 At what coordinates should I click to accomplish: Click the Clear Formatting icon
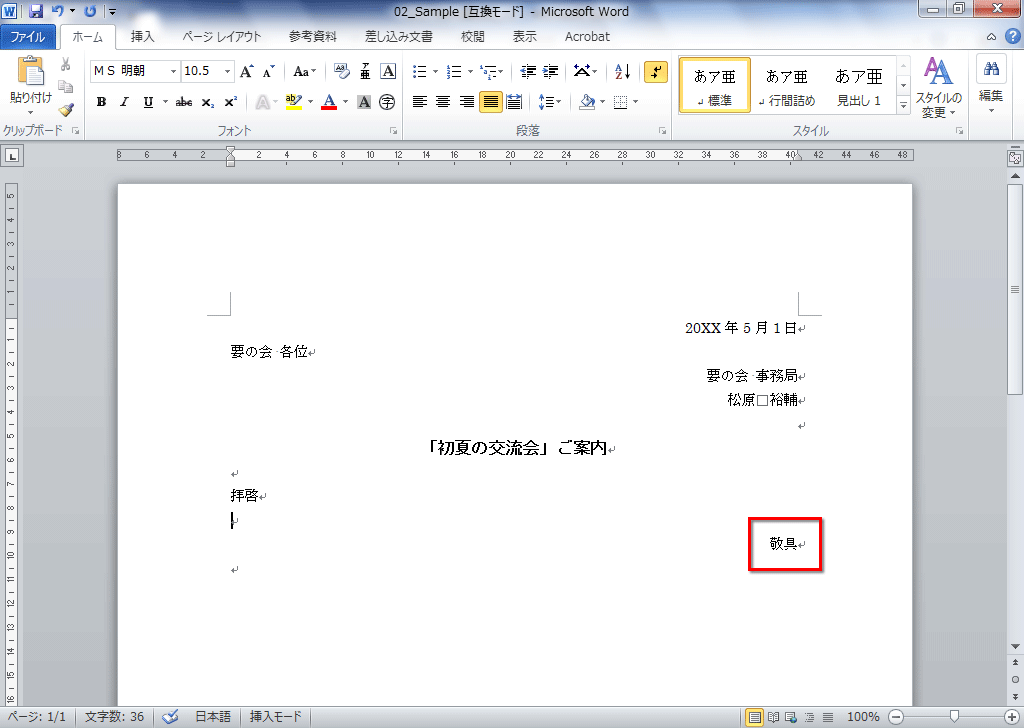342,71
